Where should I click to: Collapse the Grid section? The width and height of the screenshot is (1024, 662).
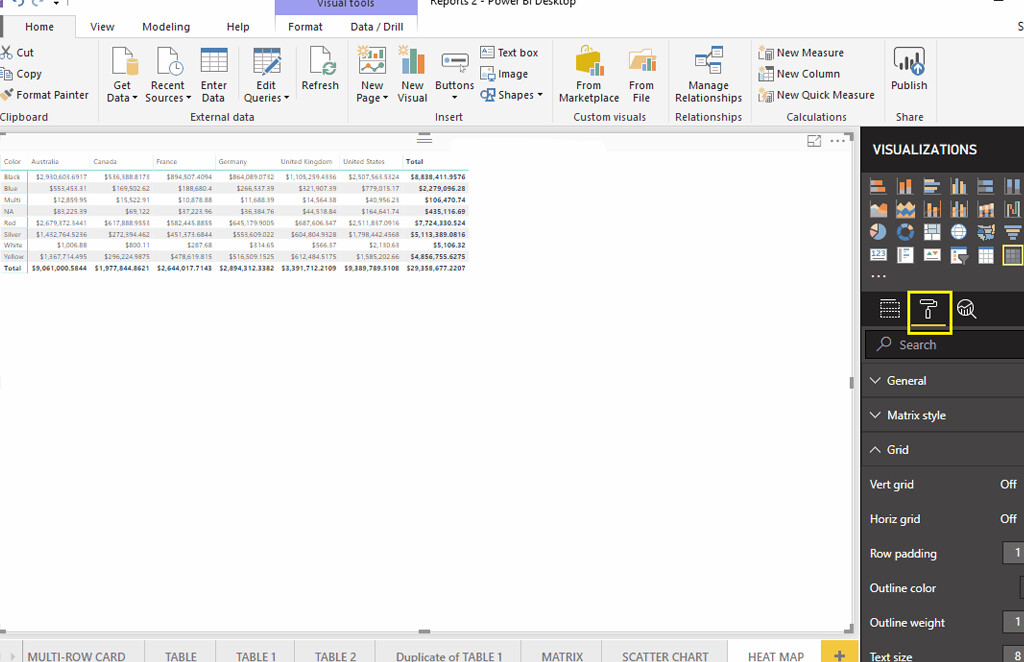tap(942, 450)
